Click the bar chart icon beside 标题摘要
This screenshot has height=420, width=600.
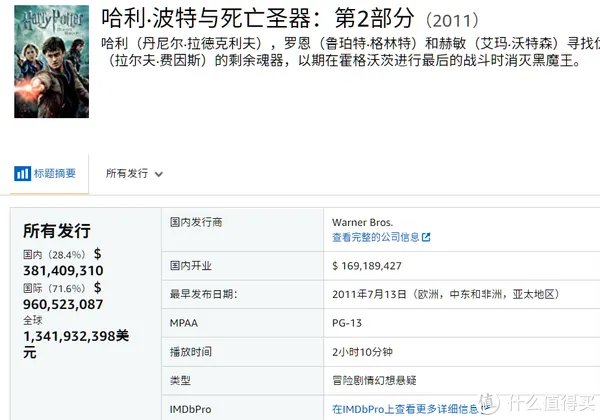[23, 174]
